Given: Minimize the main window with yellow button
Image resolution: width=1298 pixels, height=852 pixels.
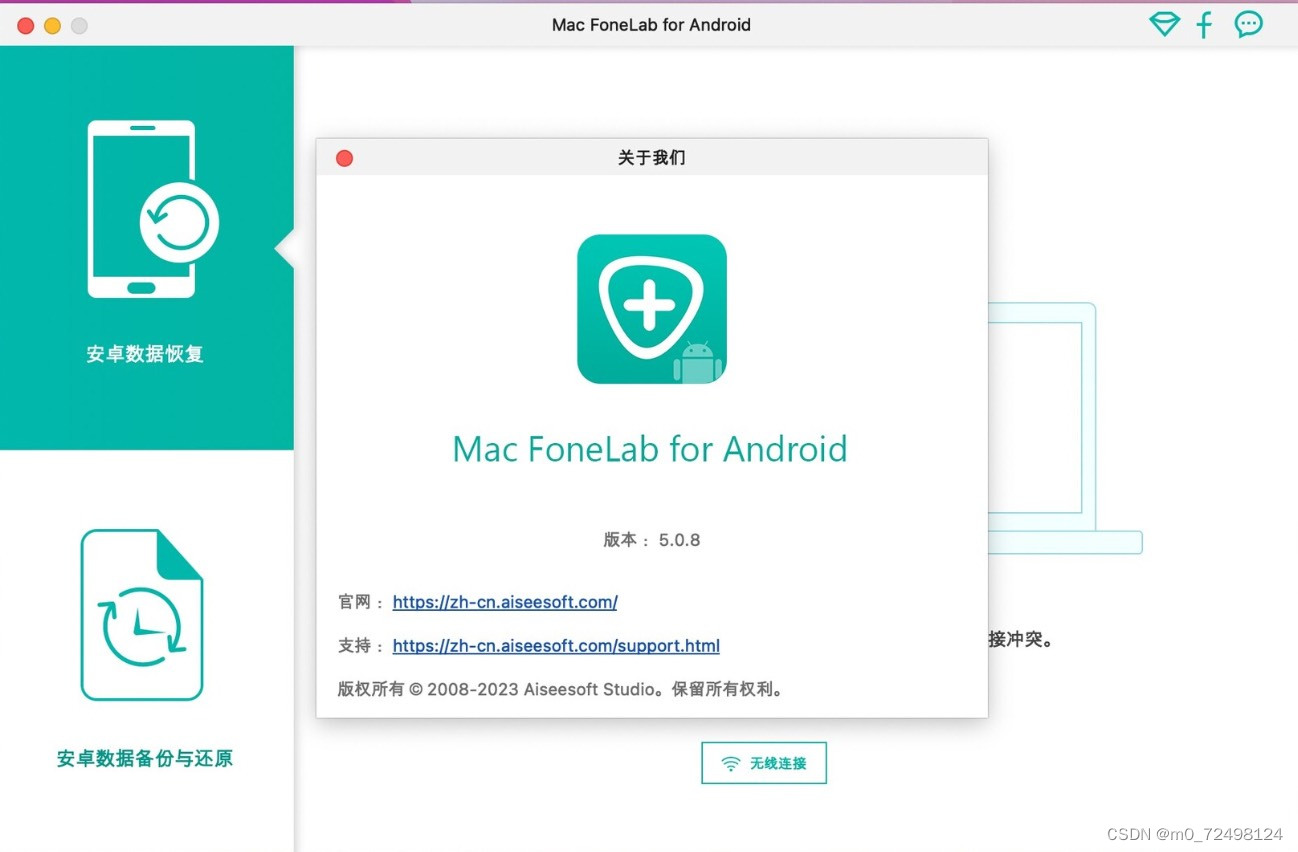Looking at the screenshot, I should click(52, 26).
